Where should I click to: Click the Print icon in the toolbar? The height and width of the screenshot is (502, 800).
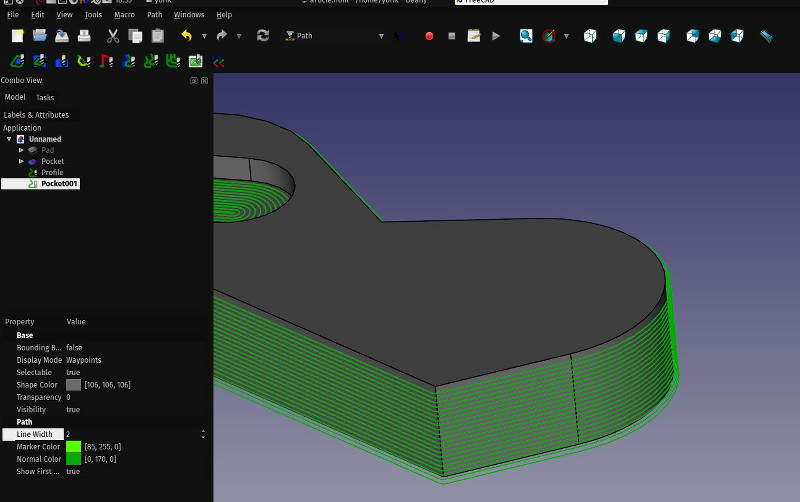click(x=84, y=36)
